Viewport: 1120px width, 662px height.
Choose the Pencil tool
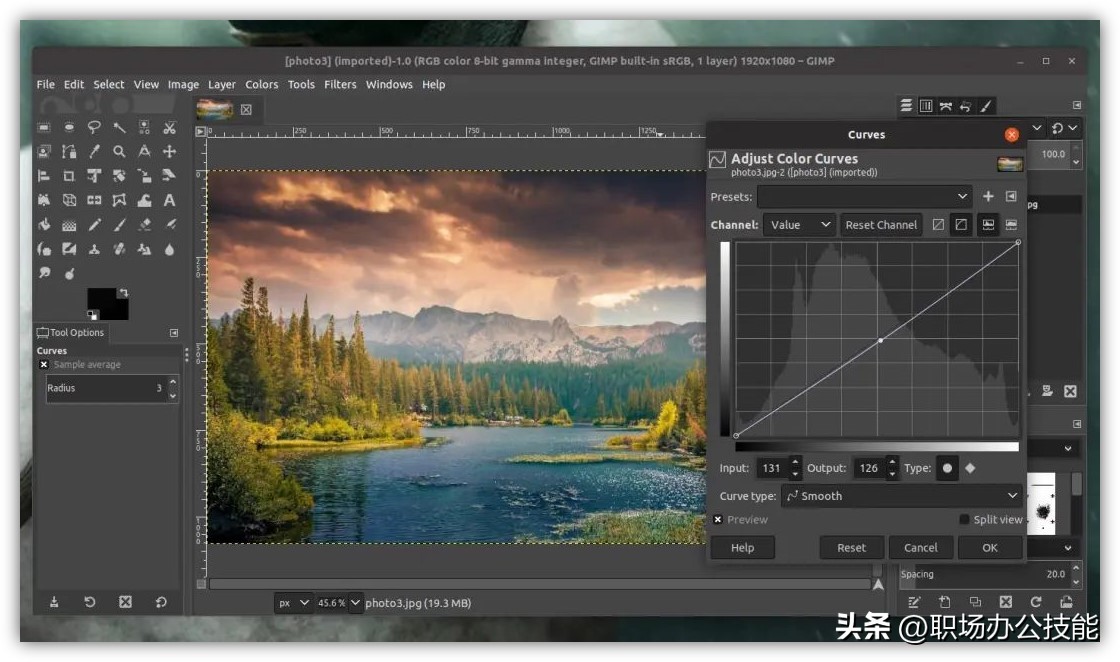click(x=94, y=225)
